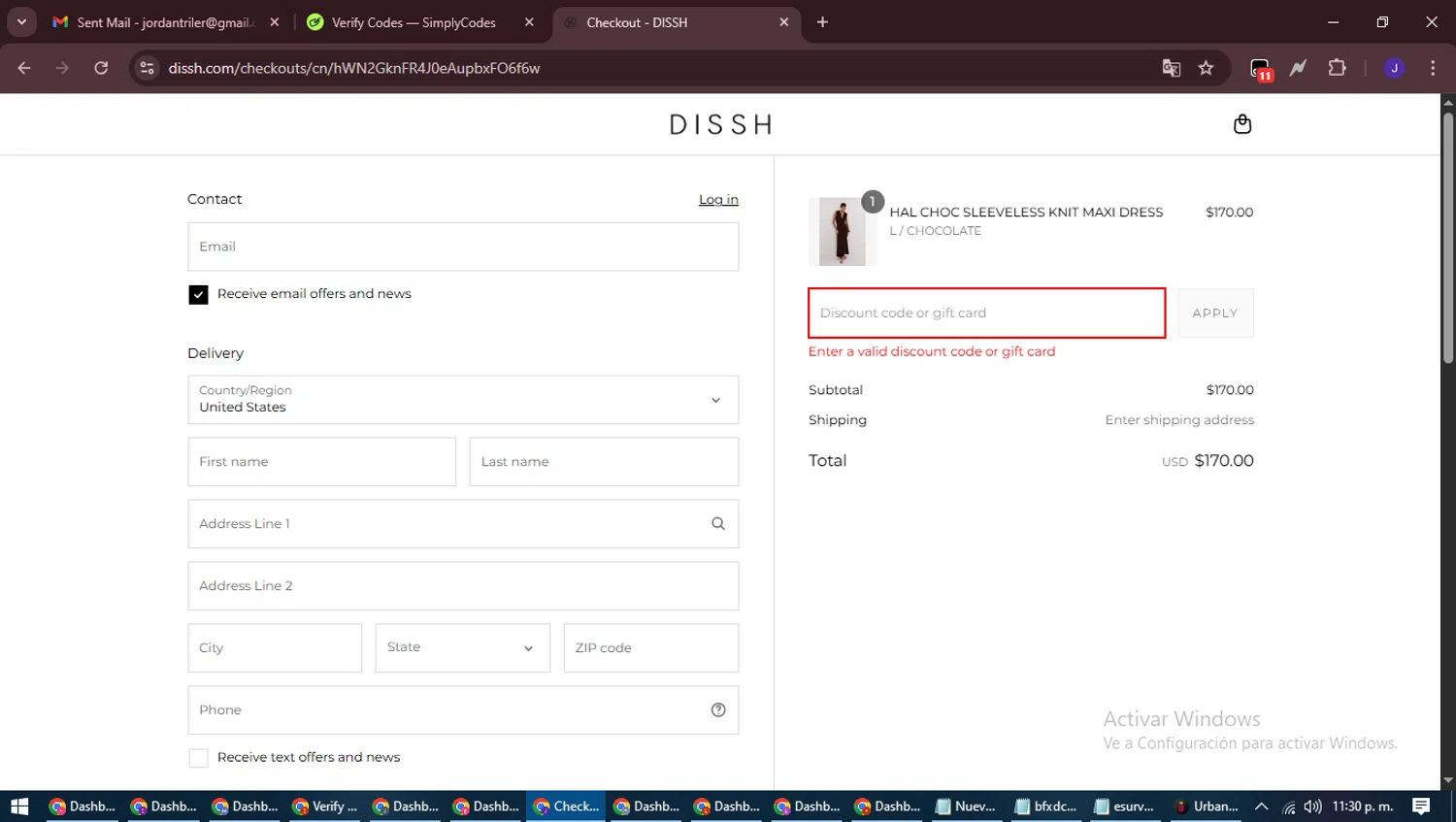View site information icon beside URL

(x=147, y=68)
